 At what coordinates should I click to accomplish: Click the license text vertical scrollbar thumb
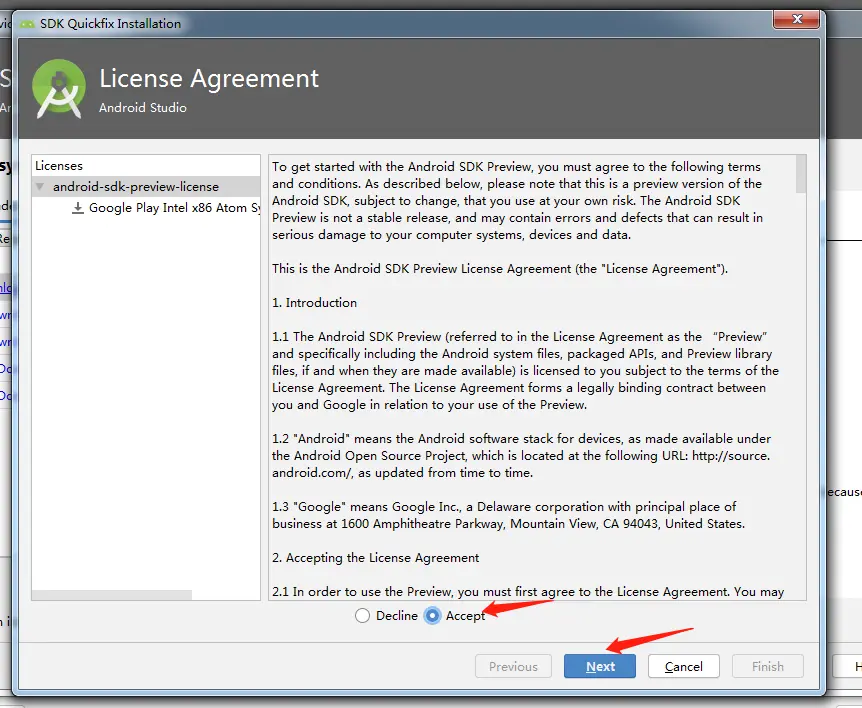click(x=801, y=174)
